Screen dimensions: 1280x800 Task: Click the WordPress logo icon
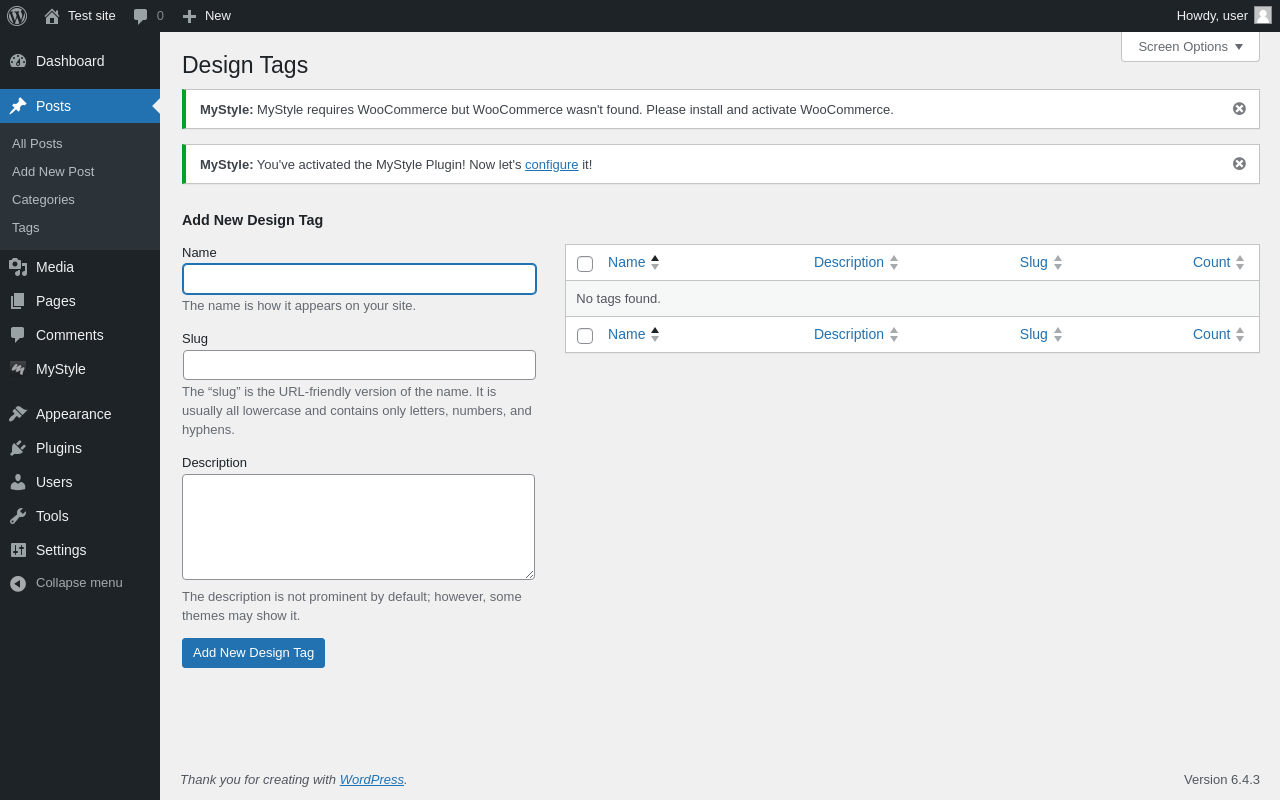click(17, 16)
